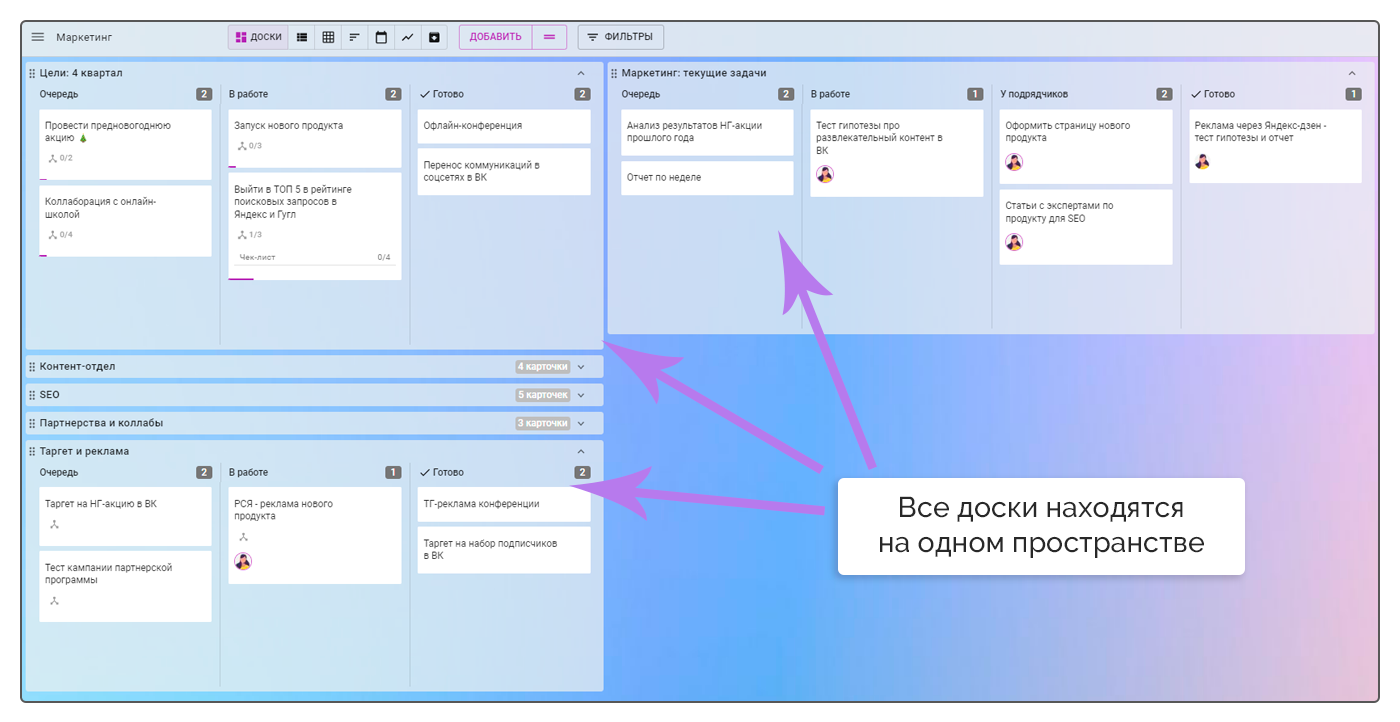Click drag handle of Партнерства и коллабы board
Screen dimensions: 1400x722
(x=32, y=423)
